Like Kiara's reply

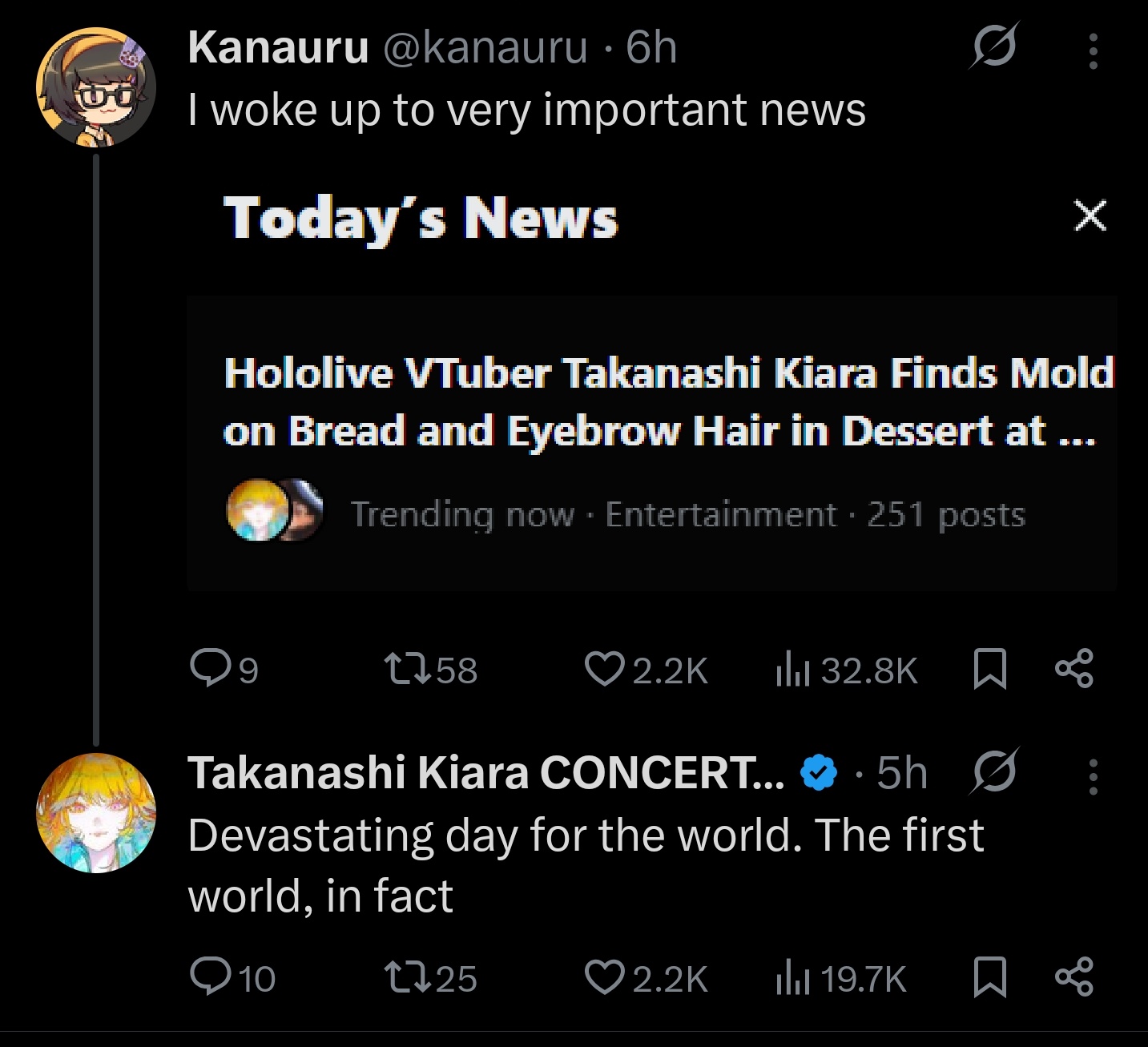point(647,977)
